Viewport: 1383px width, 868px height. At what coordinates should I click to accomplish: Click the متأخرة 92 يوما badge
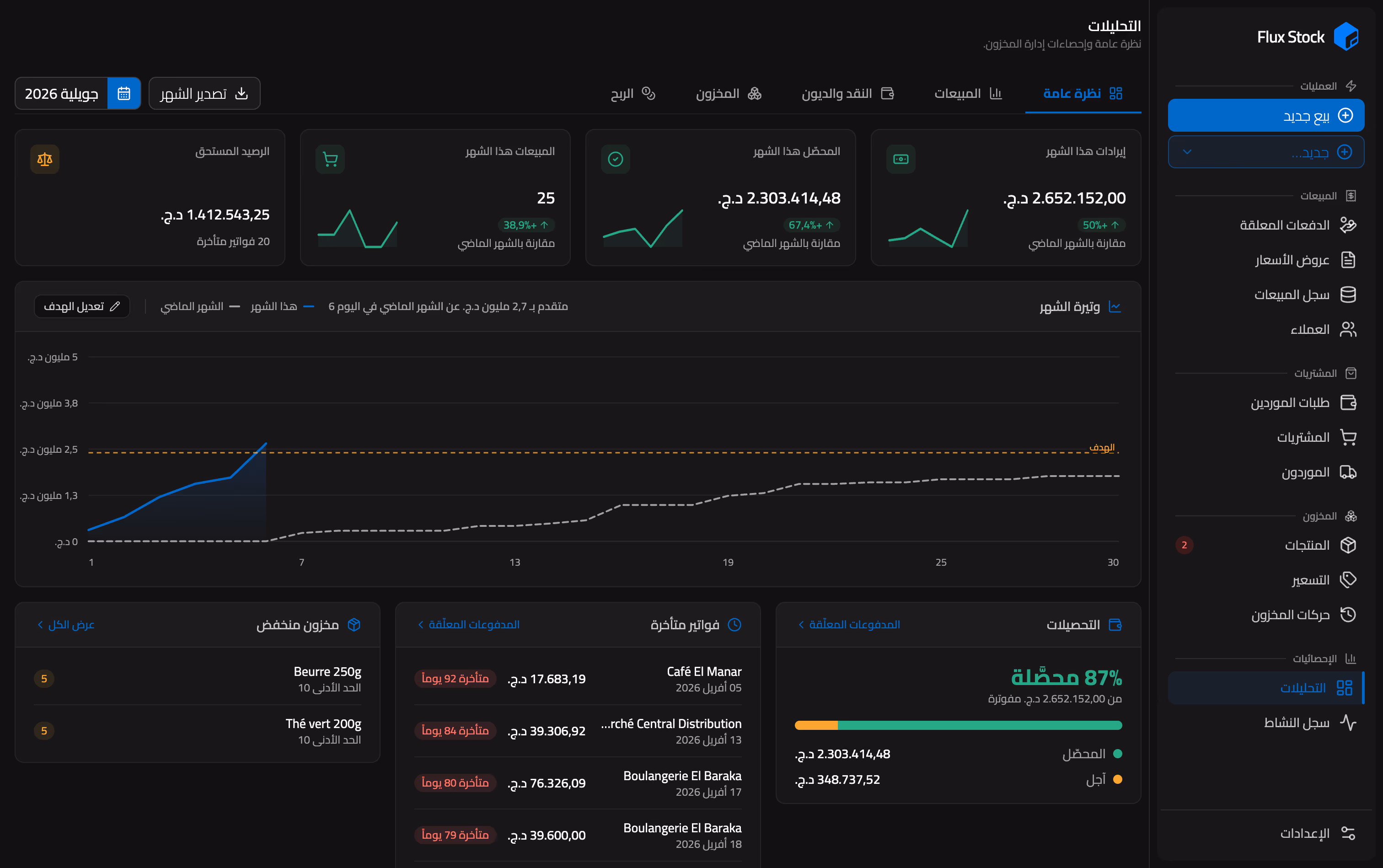click(x=455, y=679)
